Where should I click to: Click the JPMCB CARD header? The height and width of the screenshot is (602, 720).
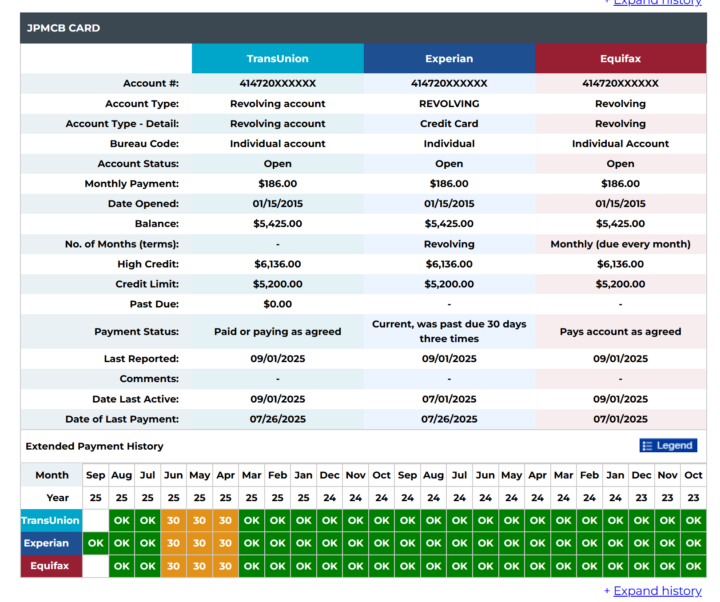tap(363, 28)
